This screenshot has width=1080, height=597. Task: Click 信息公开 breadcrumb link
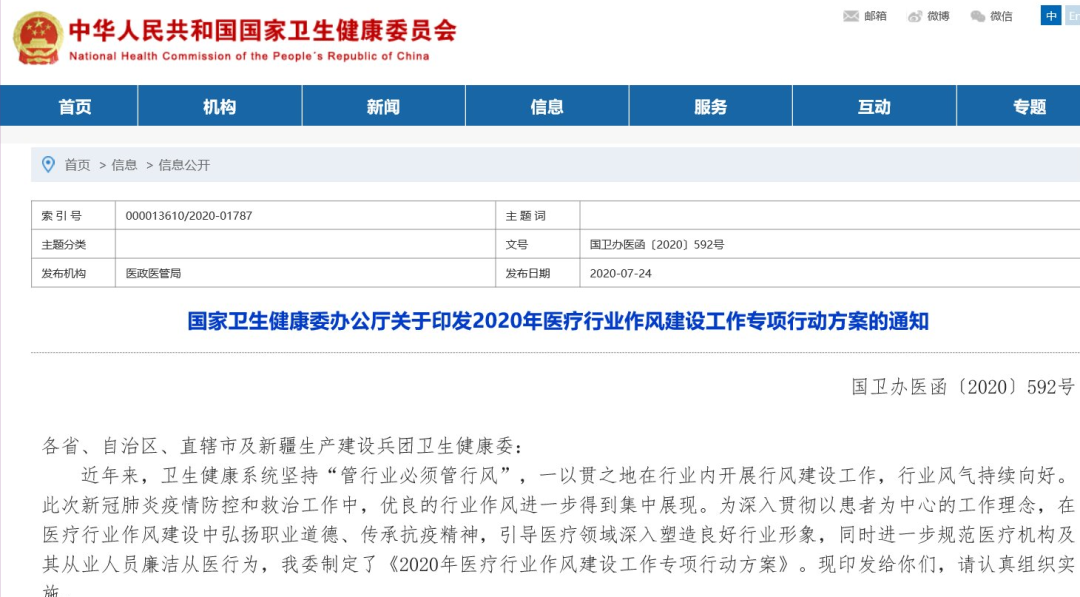(184, 165)
